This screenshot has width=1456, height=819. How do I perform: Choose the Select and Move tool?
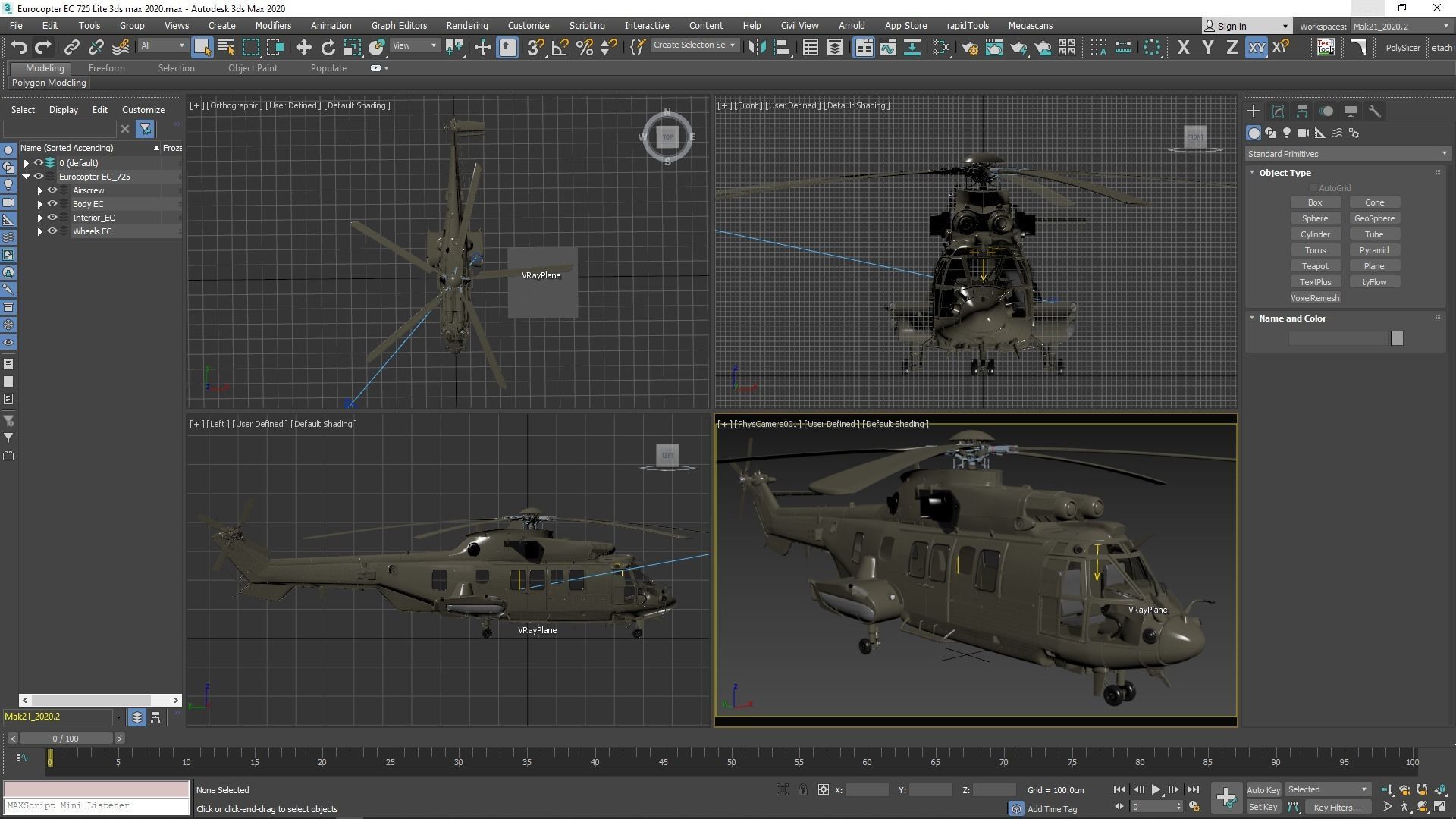pos(303,47)
